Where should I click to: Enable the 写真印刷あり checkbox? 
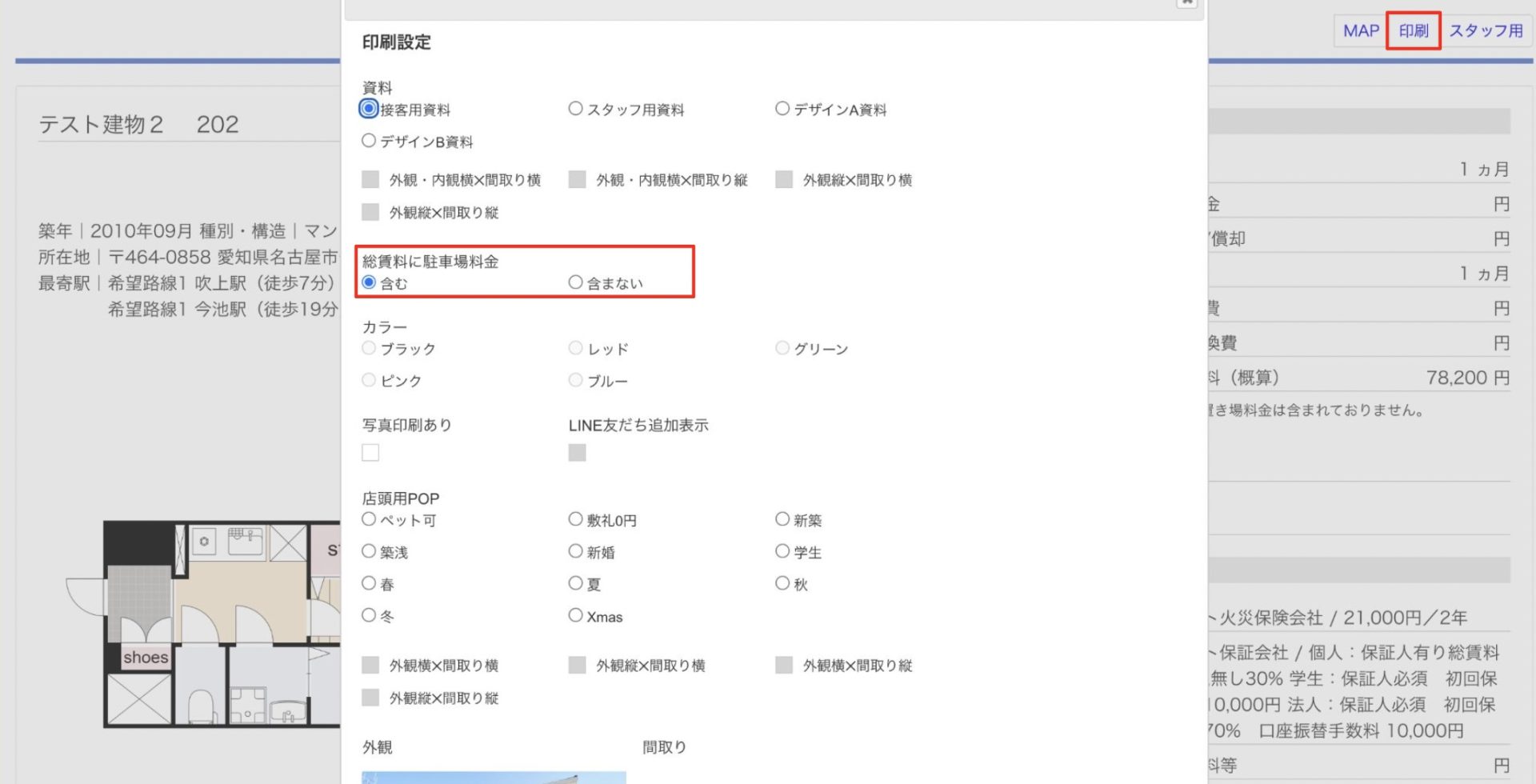tap(370, 453)
